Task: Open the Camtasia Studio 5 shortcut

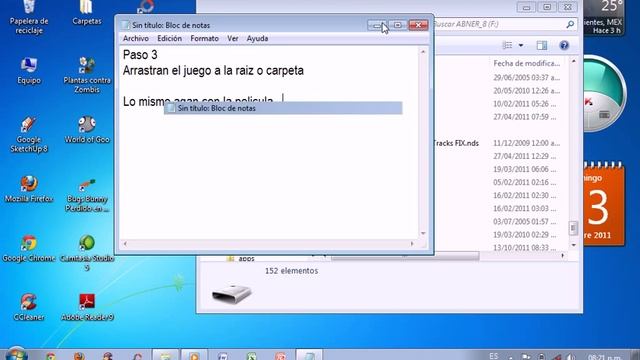Action: point(87,253)
